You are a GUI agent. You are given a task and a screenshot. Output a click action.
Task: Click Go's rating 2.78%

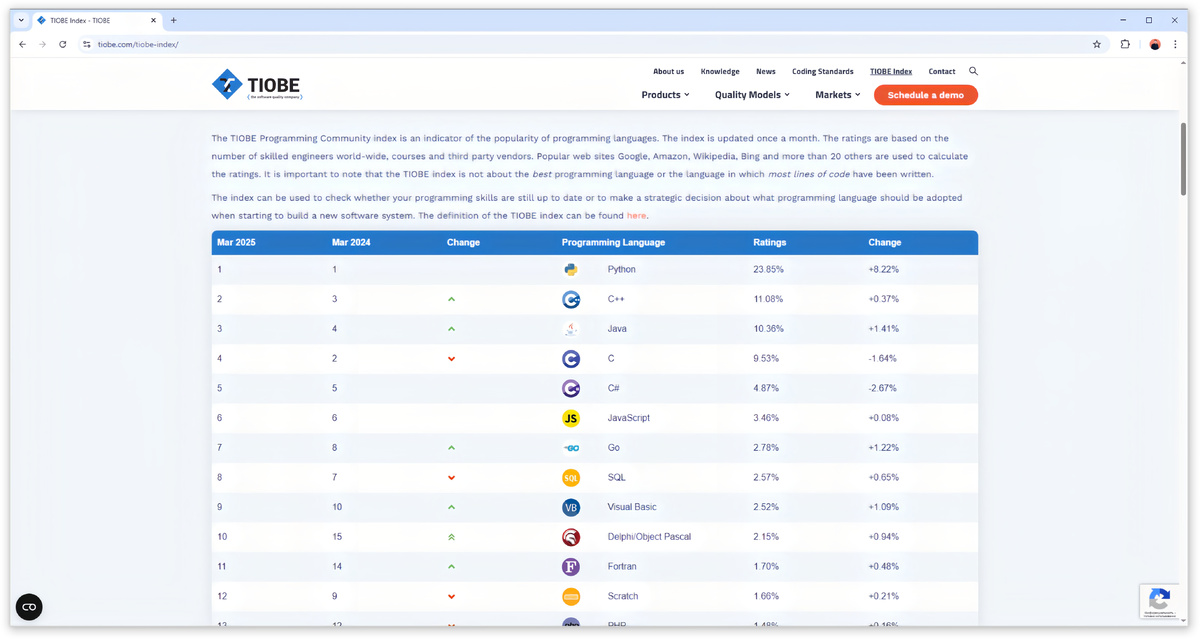coord(767,448)
